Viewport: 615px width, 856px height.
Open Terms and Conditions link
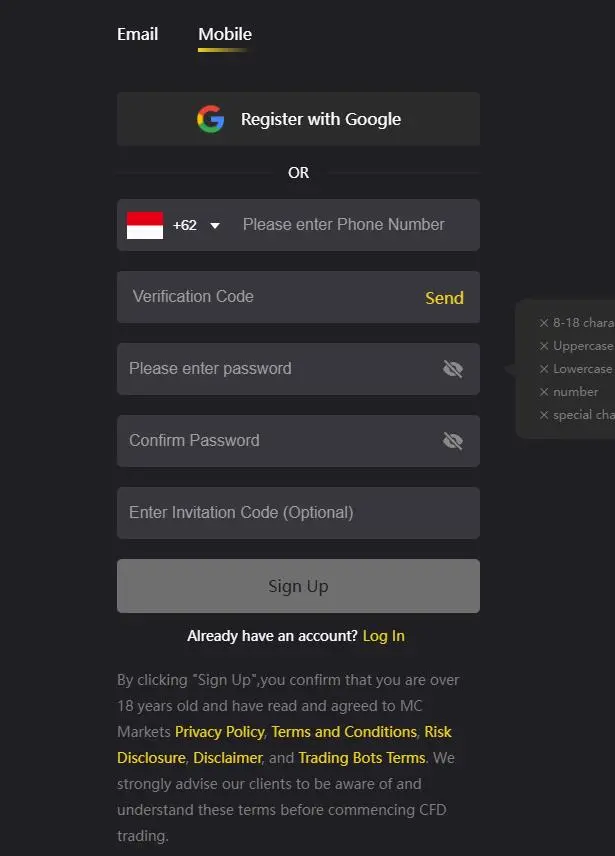[344, 732]
